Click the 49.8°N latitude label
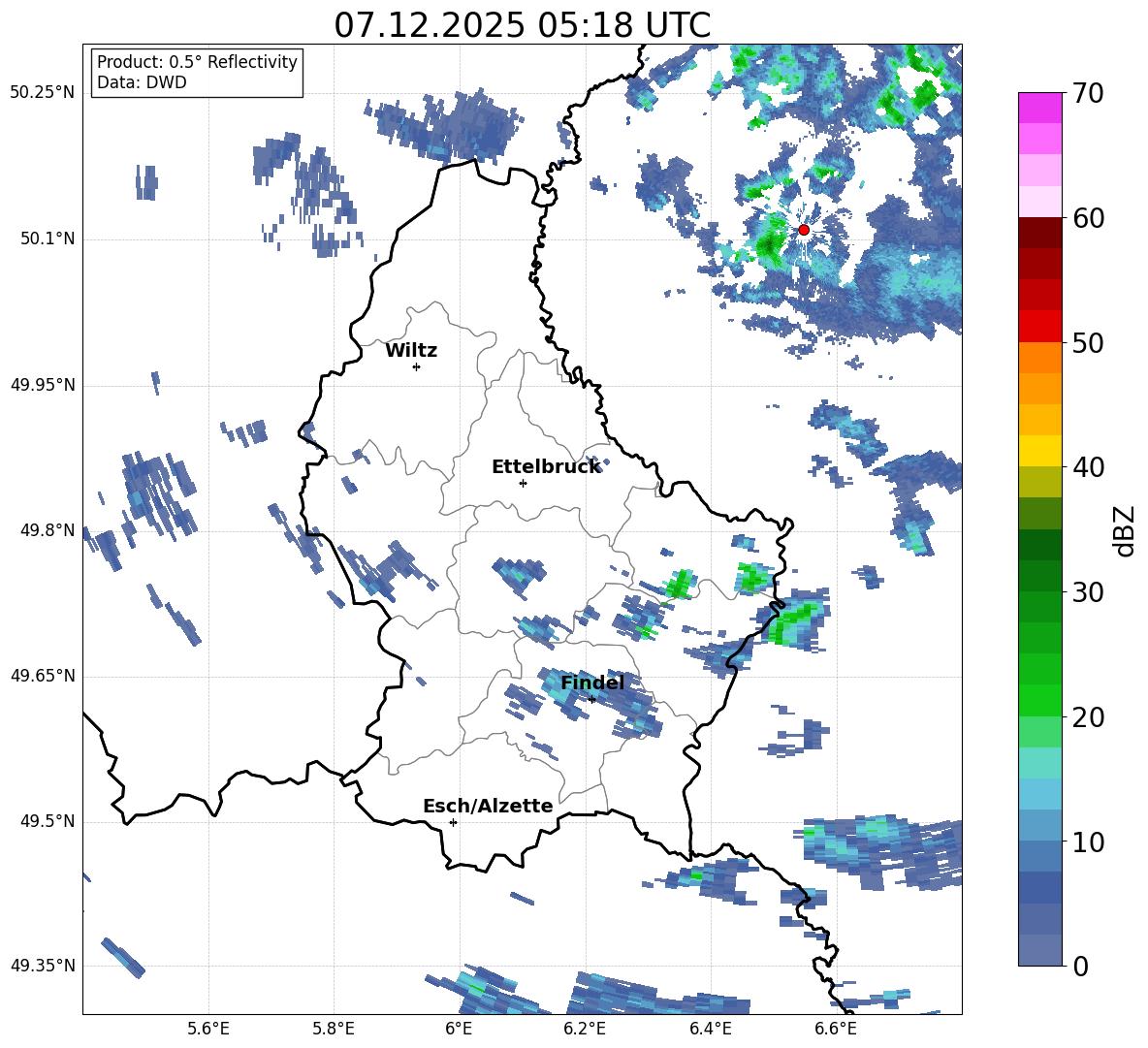 (47, 530)
